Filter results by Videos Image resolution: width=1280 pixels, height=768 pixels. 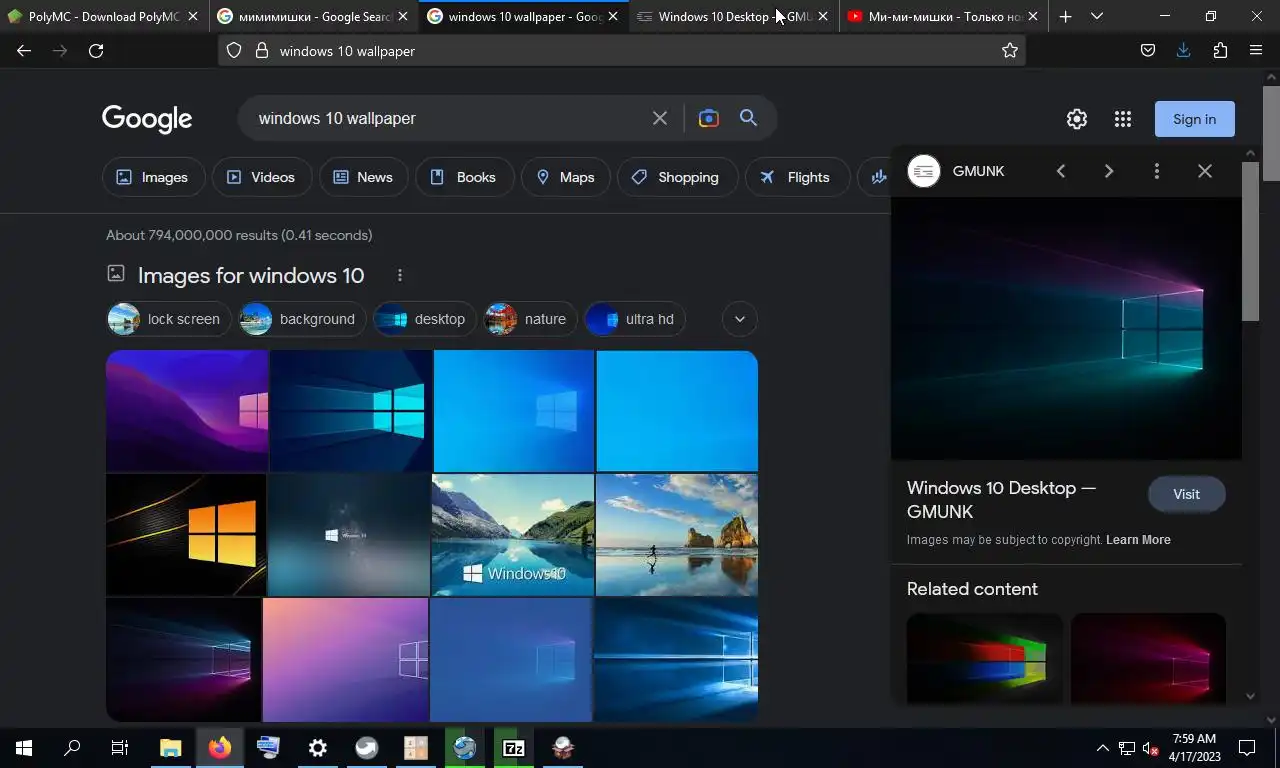coord(262,177)
